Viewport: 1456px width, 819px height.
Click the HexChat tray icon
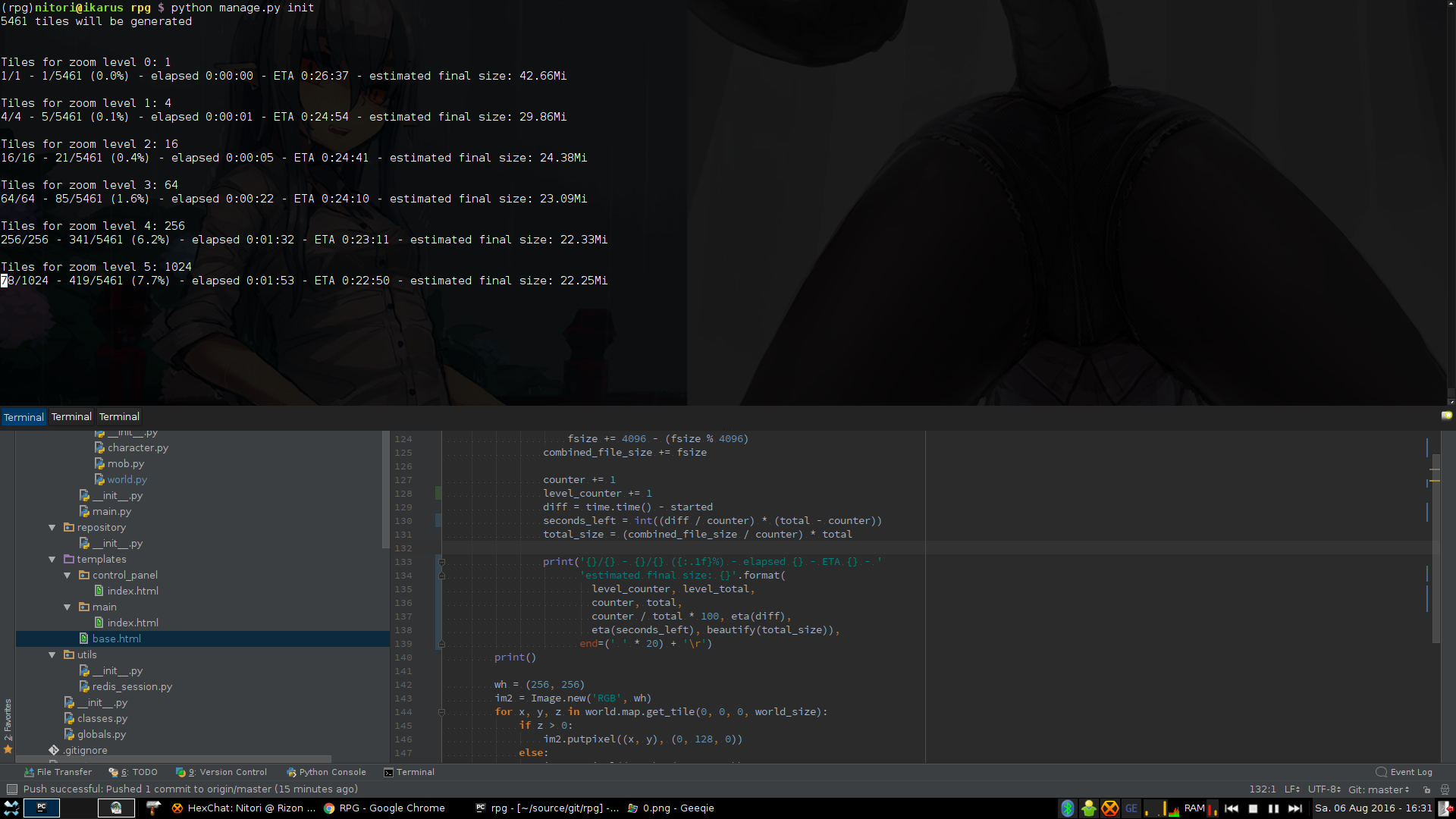[x=1110, y=808]
